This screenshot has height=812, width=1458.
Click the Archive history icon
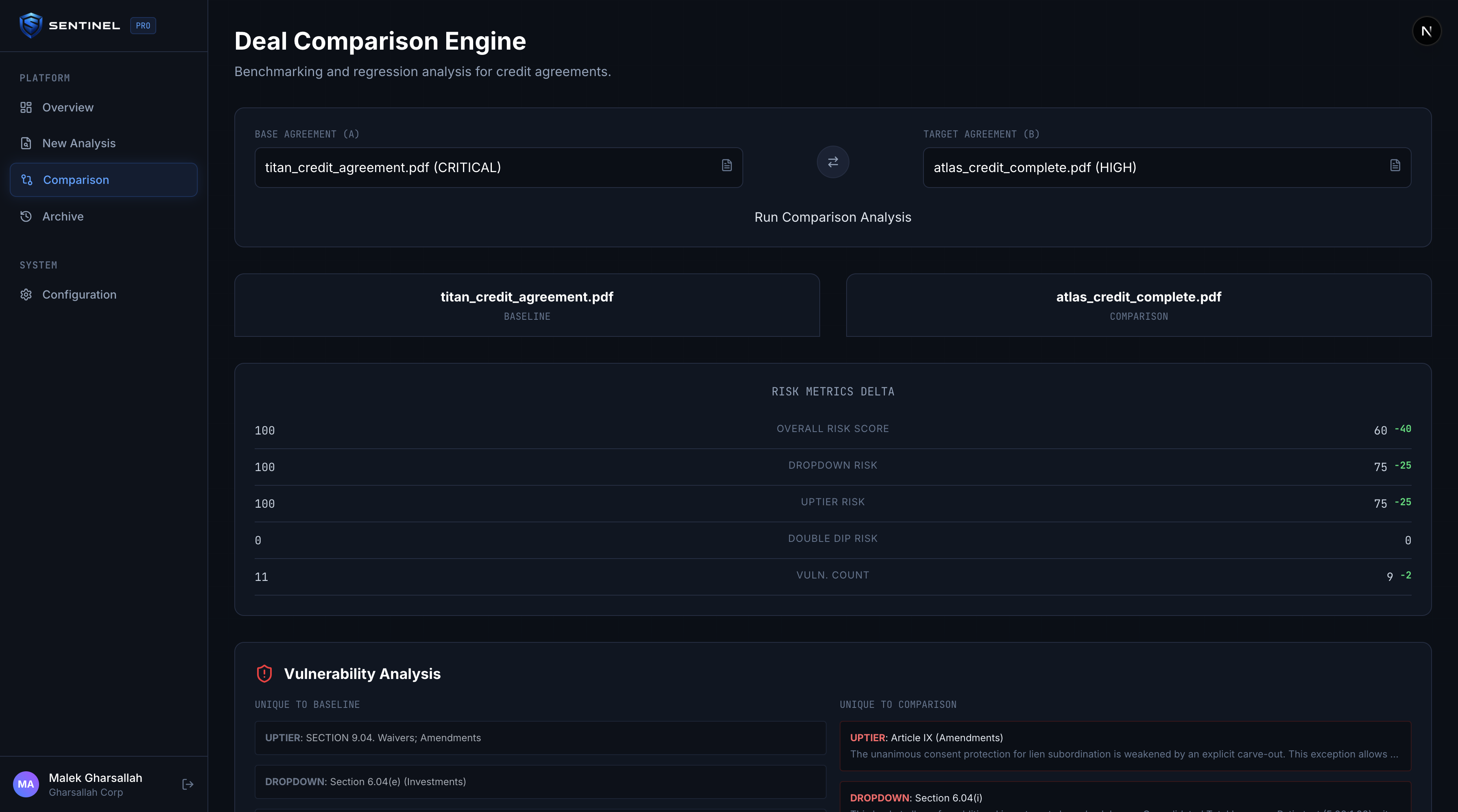point(26,216)
